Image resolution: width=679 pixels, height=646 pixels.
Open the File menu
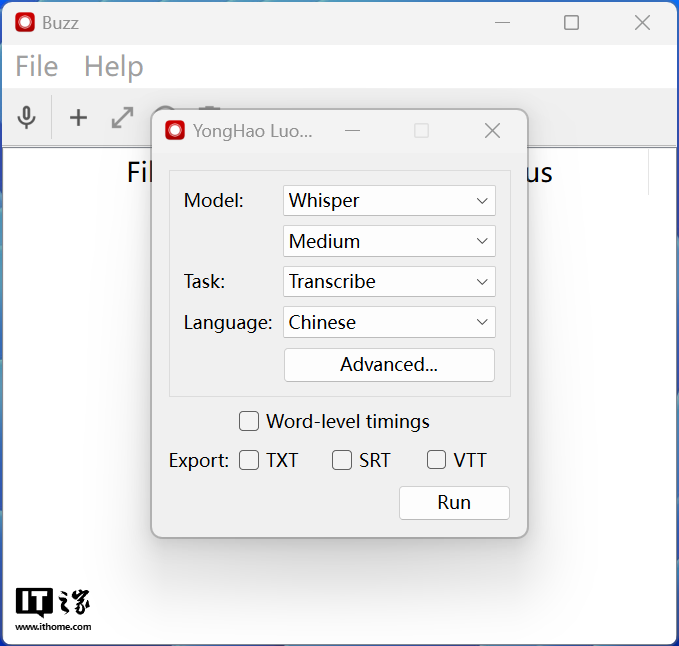[37, 67]
